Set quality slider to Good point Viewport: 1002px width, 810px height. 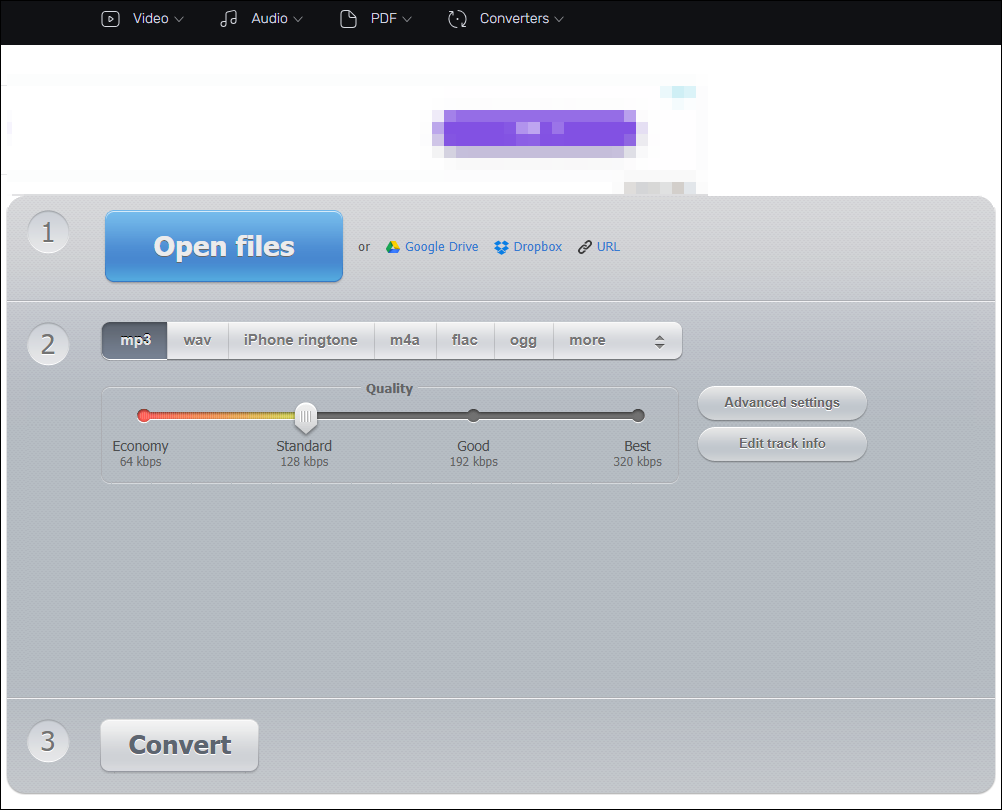click(x=473, y=416)
